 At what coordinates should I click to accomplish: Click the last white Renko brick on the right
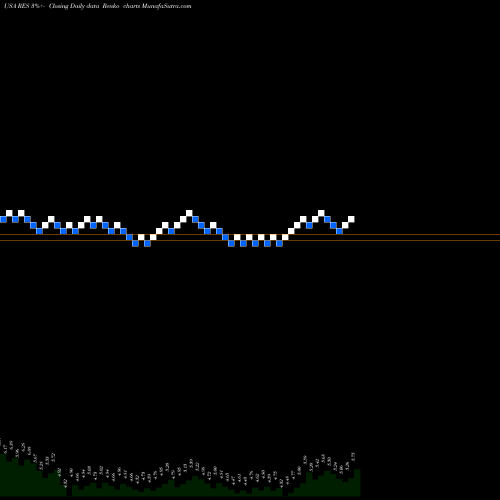tap(351, 219)
